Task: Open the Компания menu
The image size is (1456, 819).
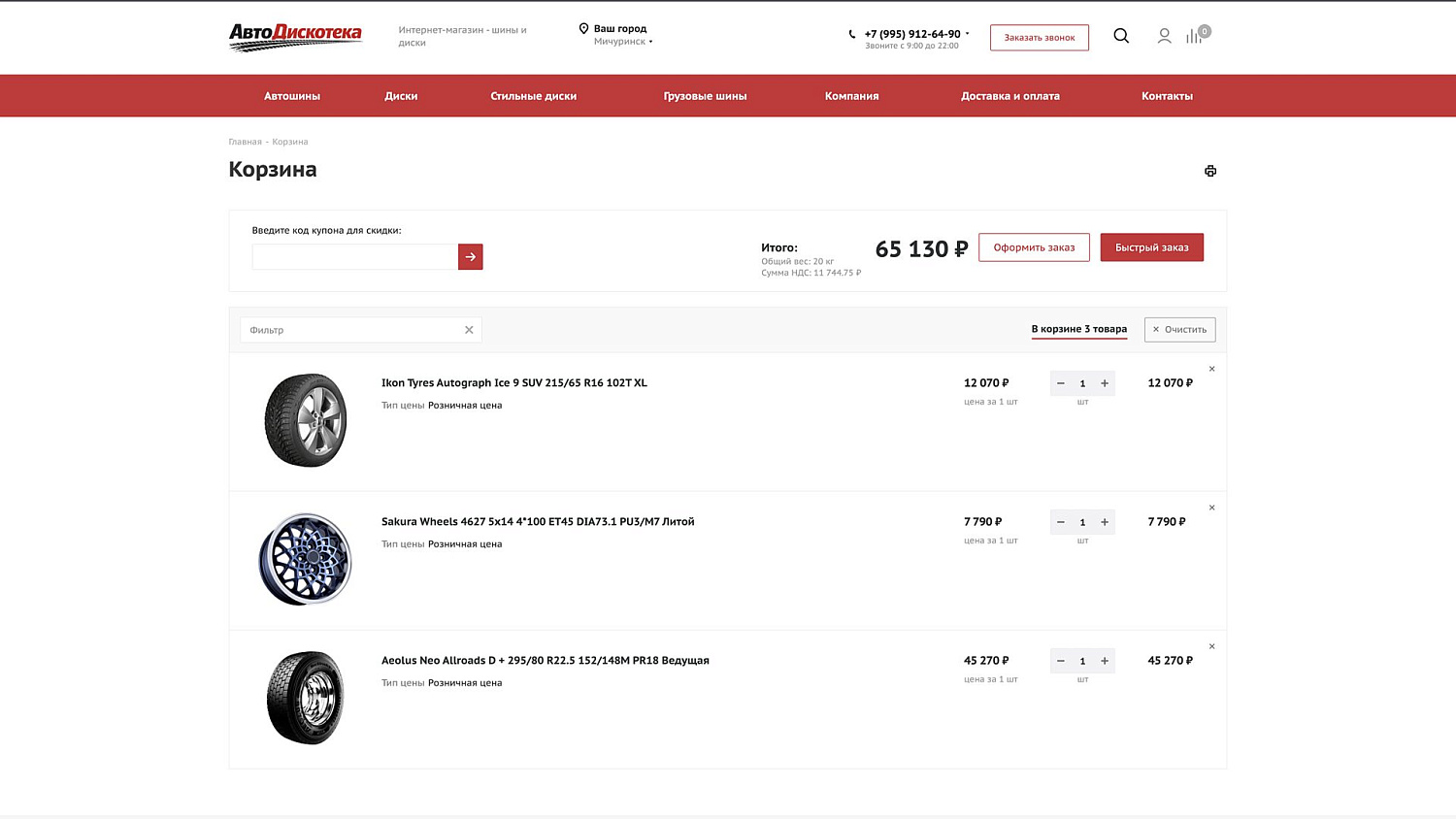Action: [851, 96]
